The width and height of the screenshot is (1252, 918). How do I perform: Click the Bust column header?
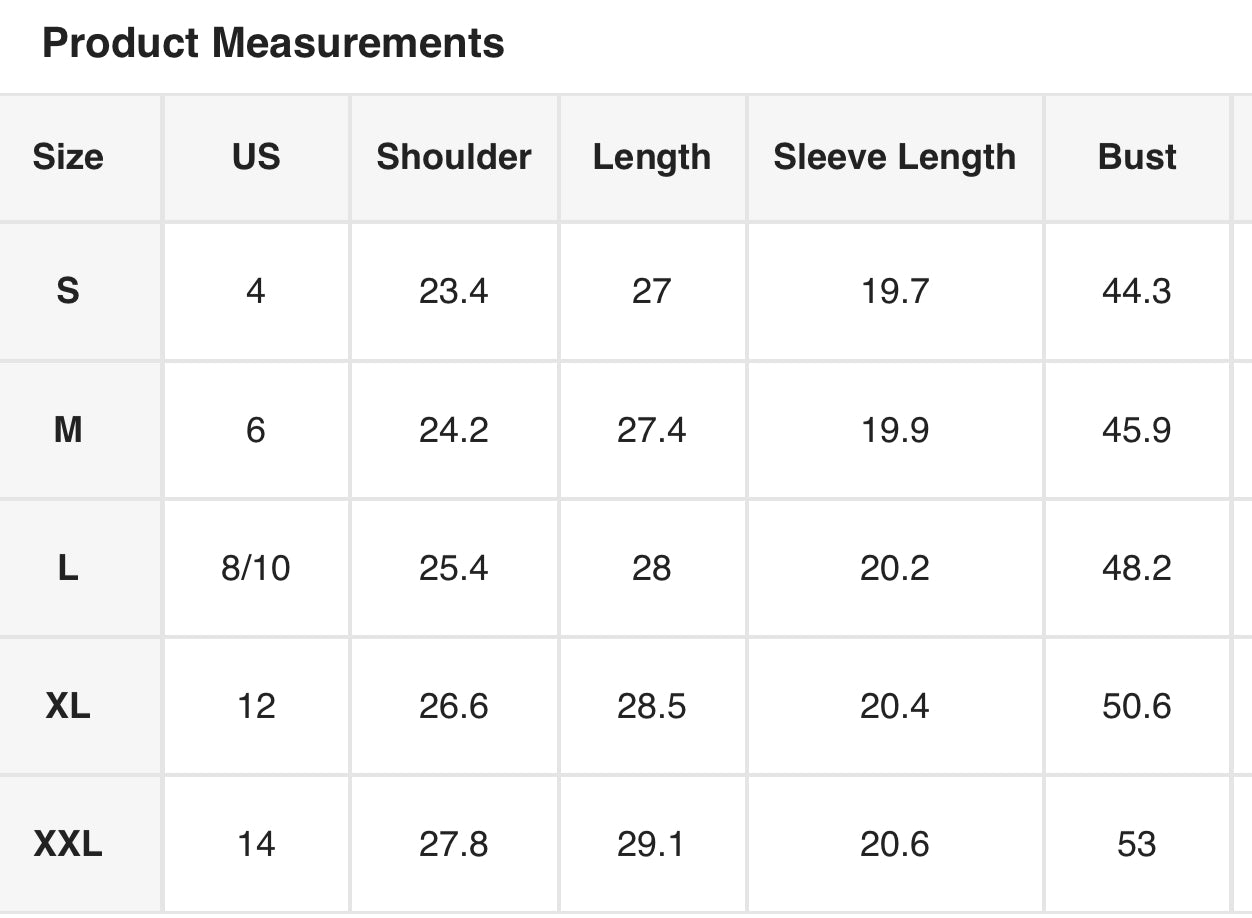coord(1137,157)
